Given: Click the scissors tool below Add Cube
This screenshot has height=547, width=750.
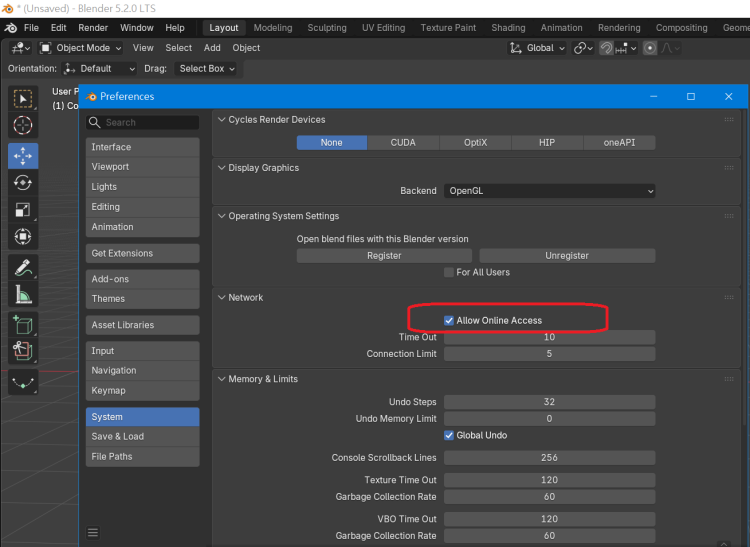Looking at the screenshot, I should [x=22, y=351].
